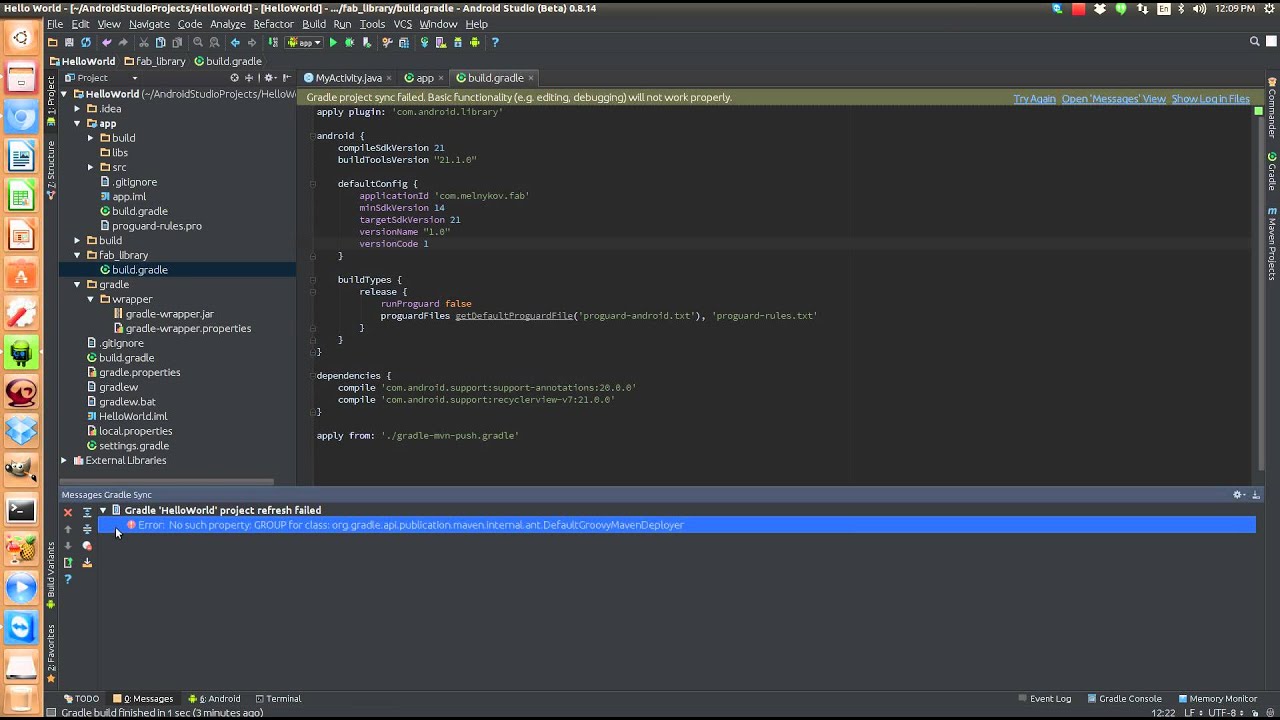Close the build.gradle editor tab
The image size is (1280, 720).
point(532,78)
